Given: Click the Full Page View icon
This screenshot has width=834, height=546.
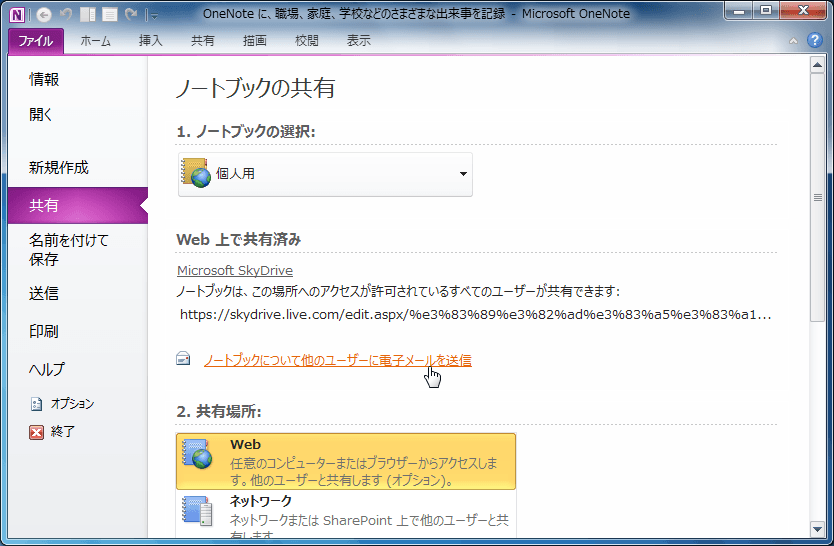Looking at the screenshot, I should [x=110, y=14].
